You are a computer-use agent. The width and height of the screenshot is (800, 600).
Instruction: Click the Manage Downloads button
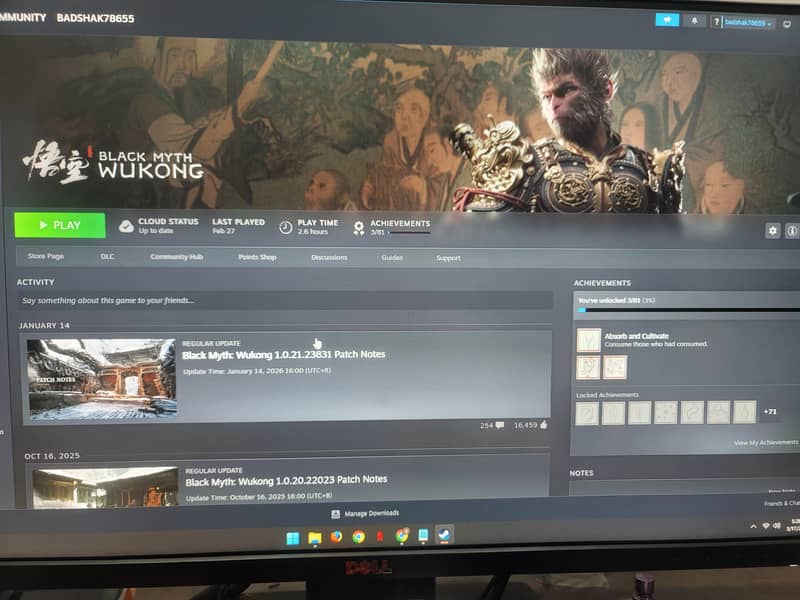pyautogui.click(x=365, y=513)
